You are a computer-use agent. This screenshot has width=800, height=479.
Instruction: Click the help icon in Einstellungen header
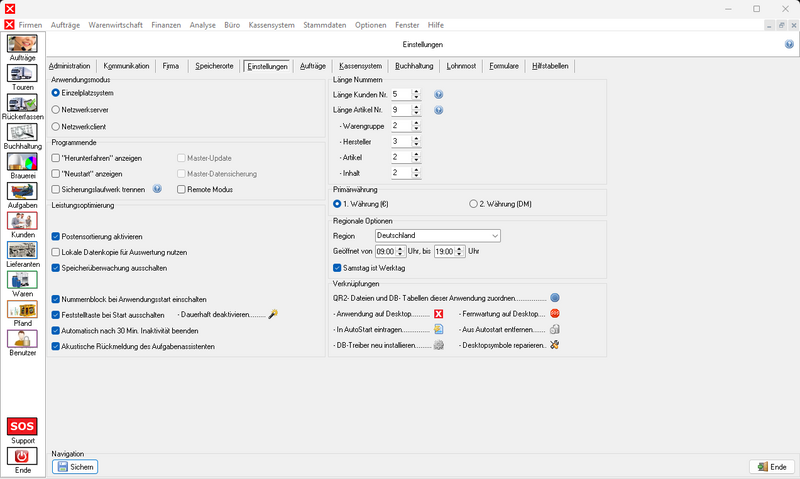(x=789, y=44)
